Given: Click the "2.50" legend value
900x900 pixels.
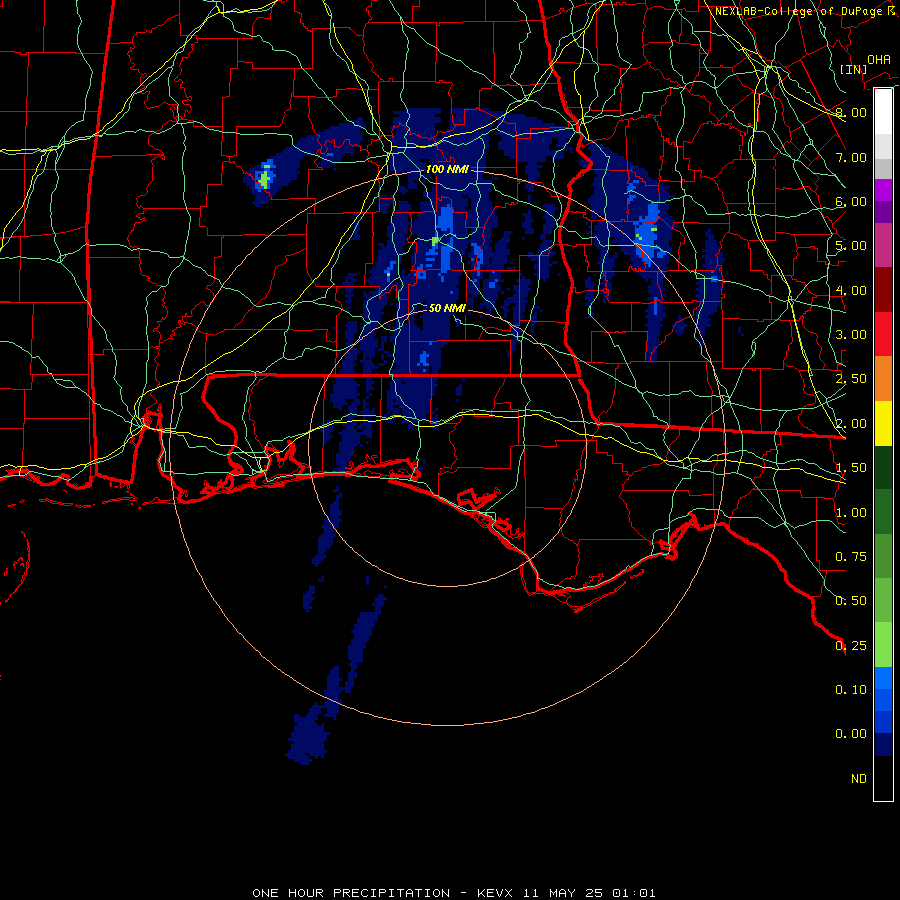Looking at the screenshot, I should [851, 379].
